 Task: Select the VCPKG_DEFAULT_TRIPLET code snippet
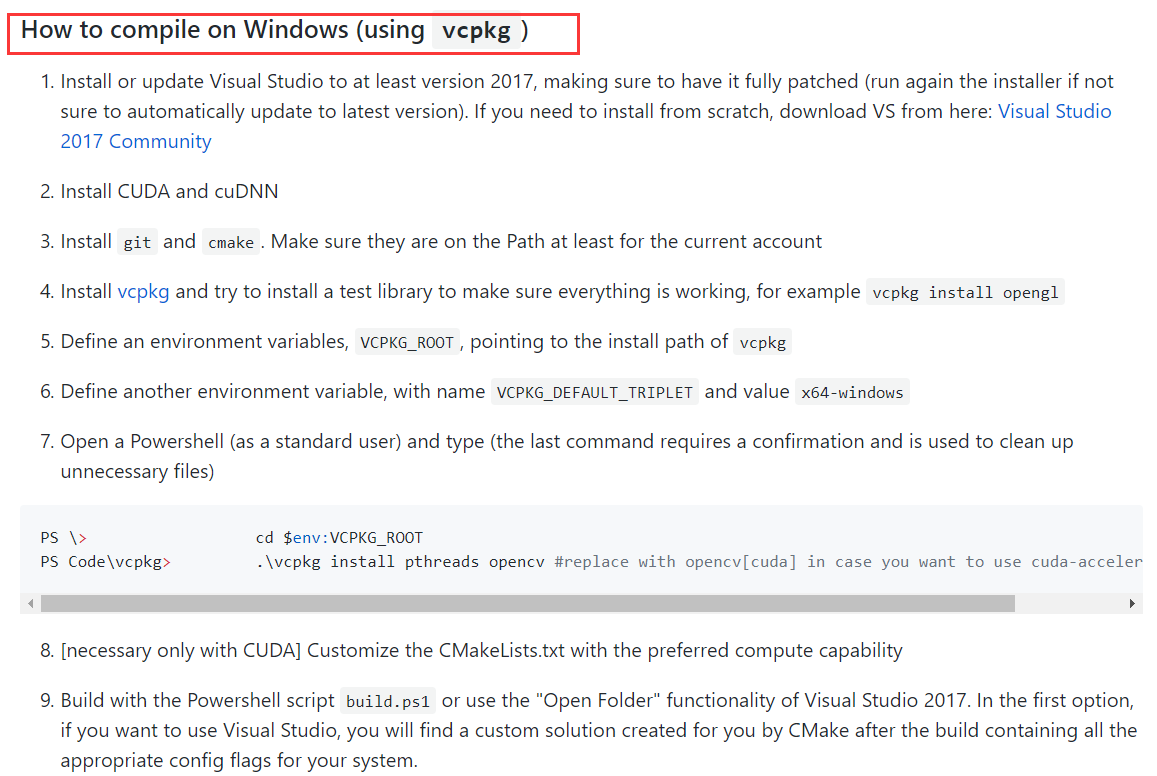pos(594,391)
